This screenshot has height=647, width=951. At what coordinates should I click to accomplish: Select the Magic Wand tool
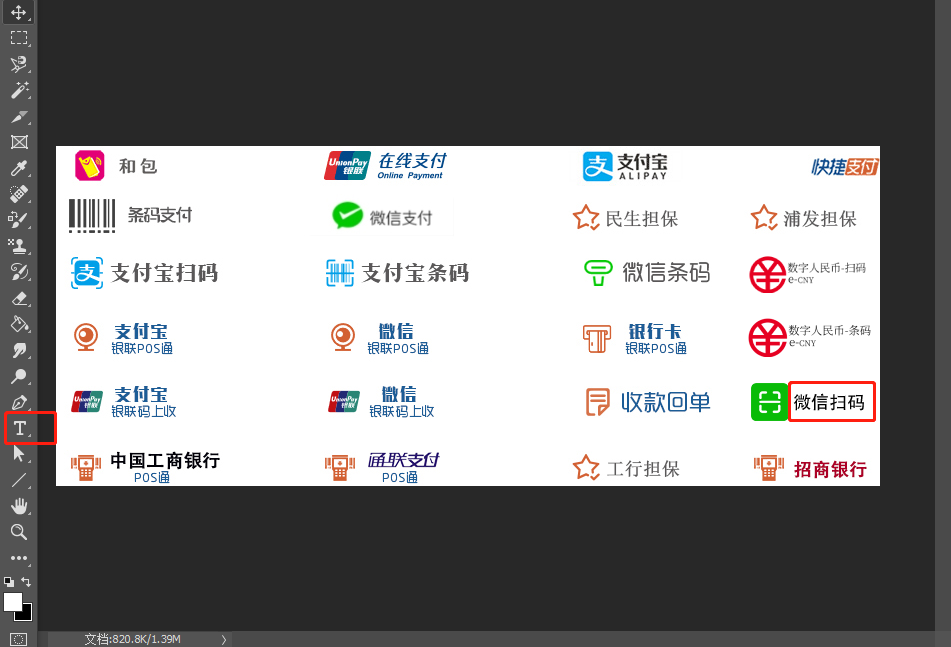(x=19, y=90)
